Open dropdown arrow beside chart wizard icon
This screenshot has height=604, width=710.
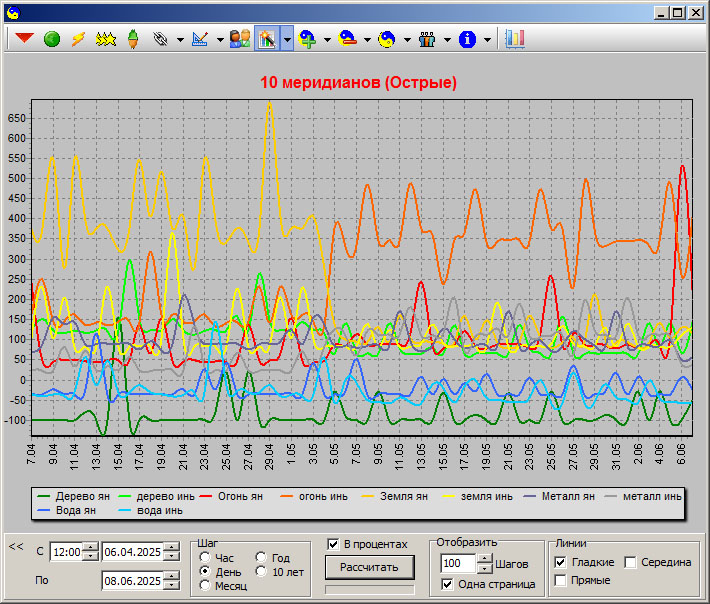tap(287, 39)
